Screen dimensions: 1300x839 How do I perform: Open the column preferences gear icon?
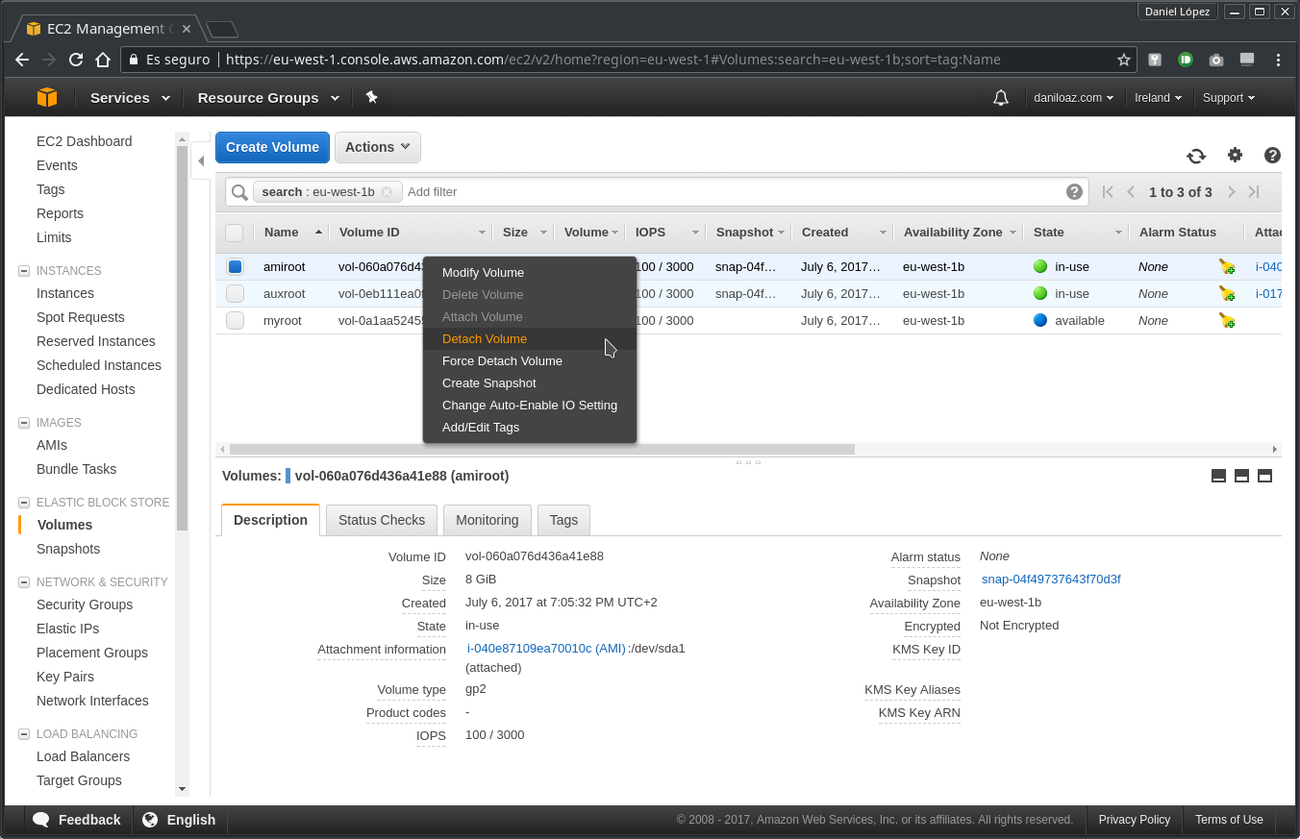tap(1235, 156)
